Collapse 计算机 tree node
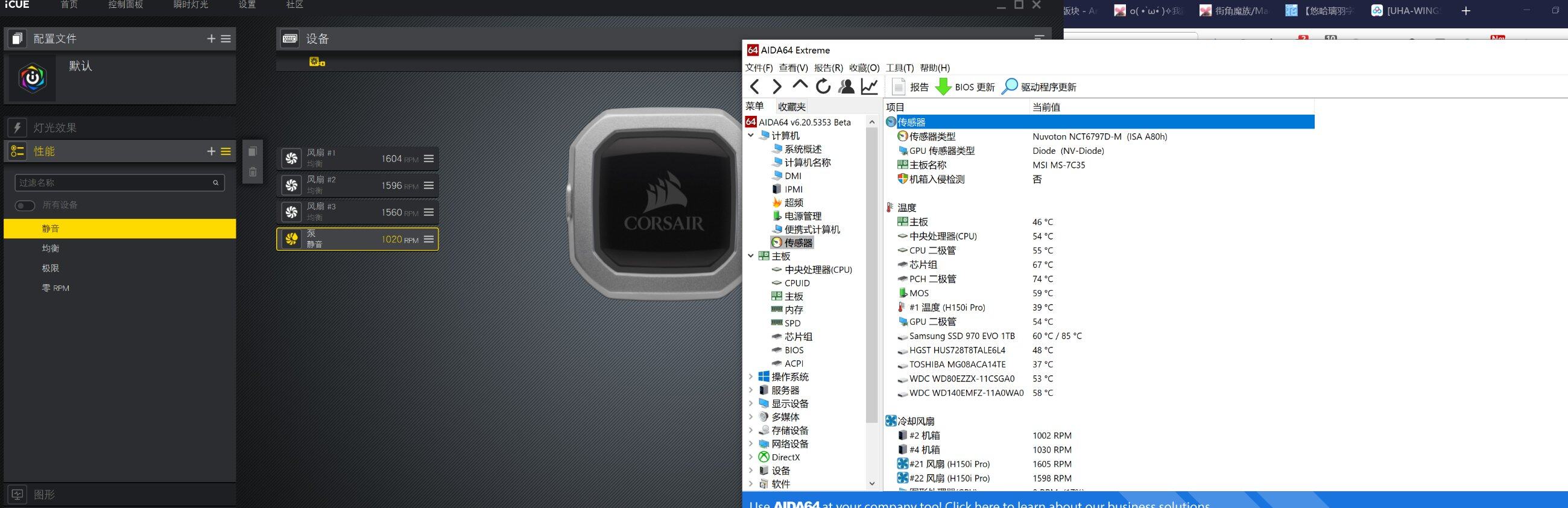The height and width of the screenshot is (508, 1568). [751, 135]
